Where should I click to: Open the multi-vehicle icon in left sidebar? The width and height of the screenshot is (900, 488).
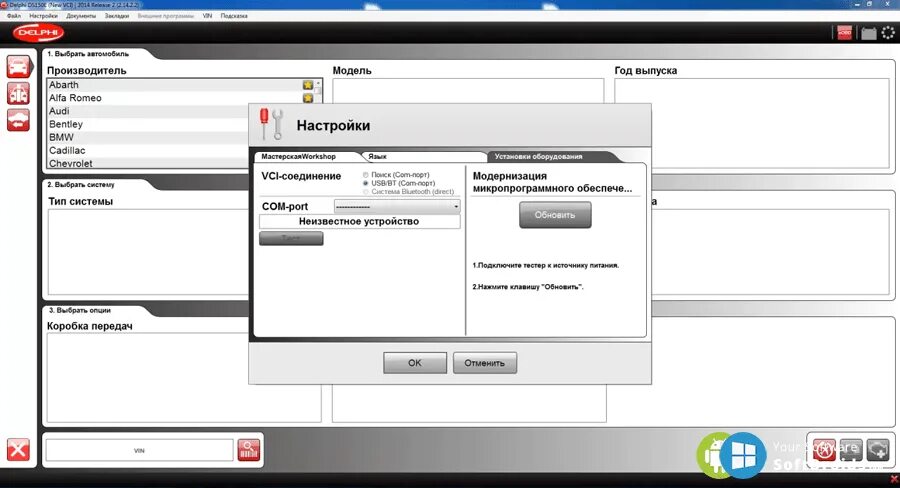18,93
